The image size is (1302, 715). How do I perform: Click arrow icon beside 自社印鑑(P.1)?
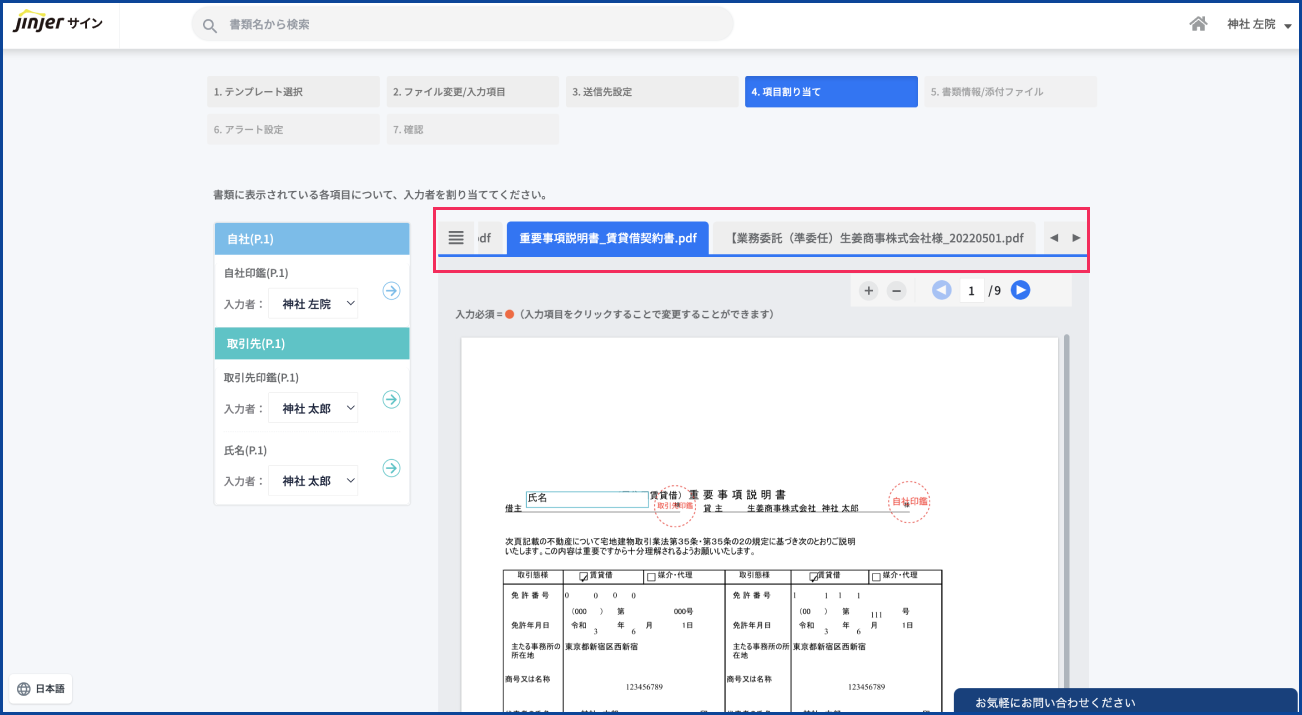[391, 291]
